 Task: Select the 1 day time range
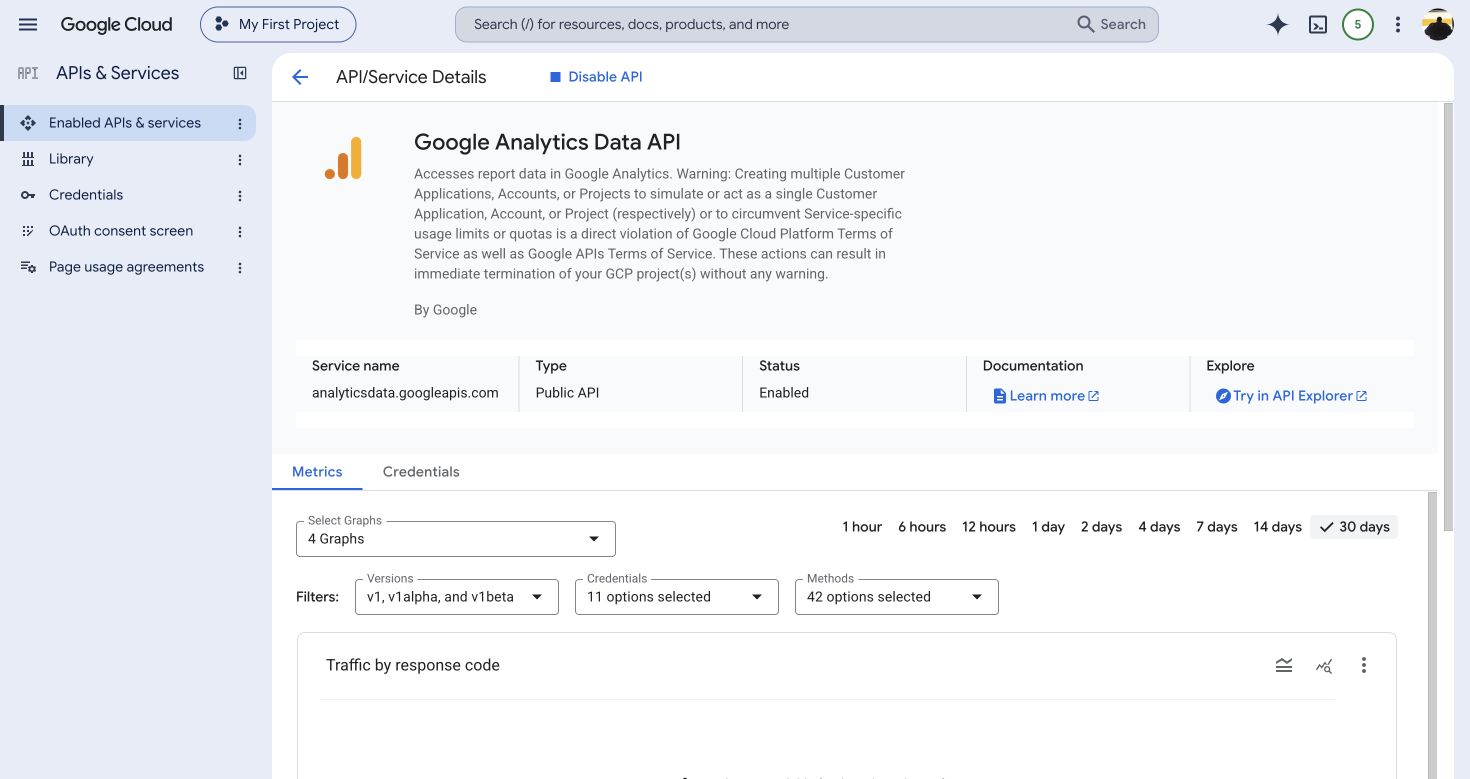1048,527
